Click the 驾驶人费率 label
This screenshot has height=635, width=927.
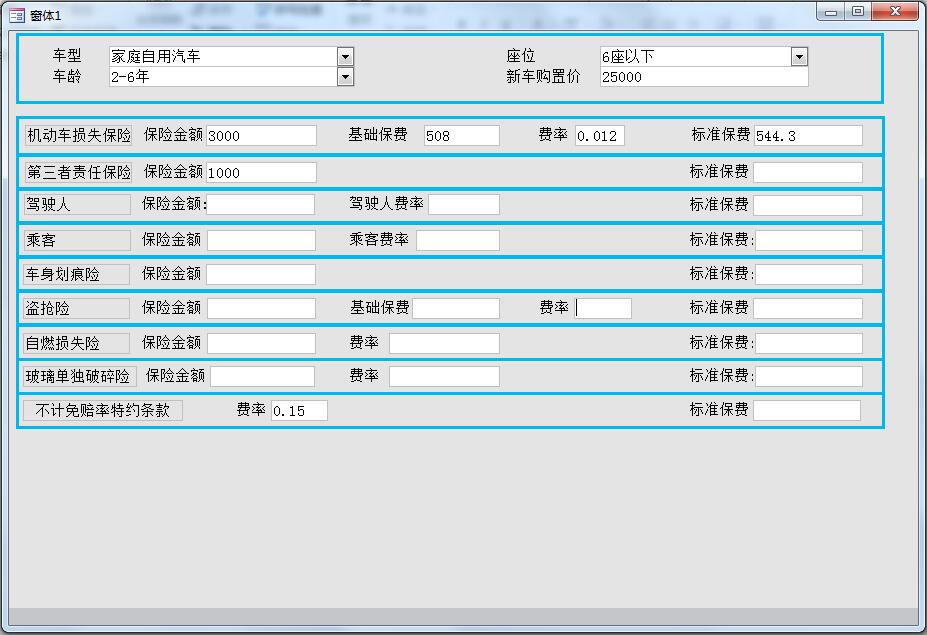click(386, 204)
